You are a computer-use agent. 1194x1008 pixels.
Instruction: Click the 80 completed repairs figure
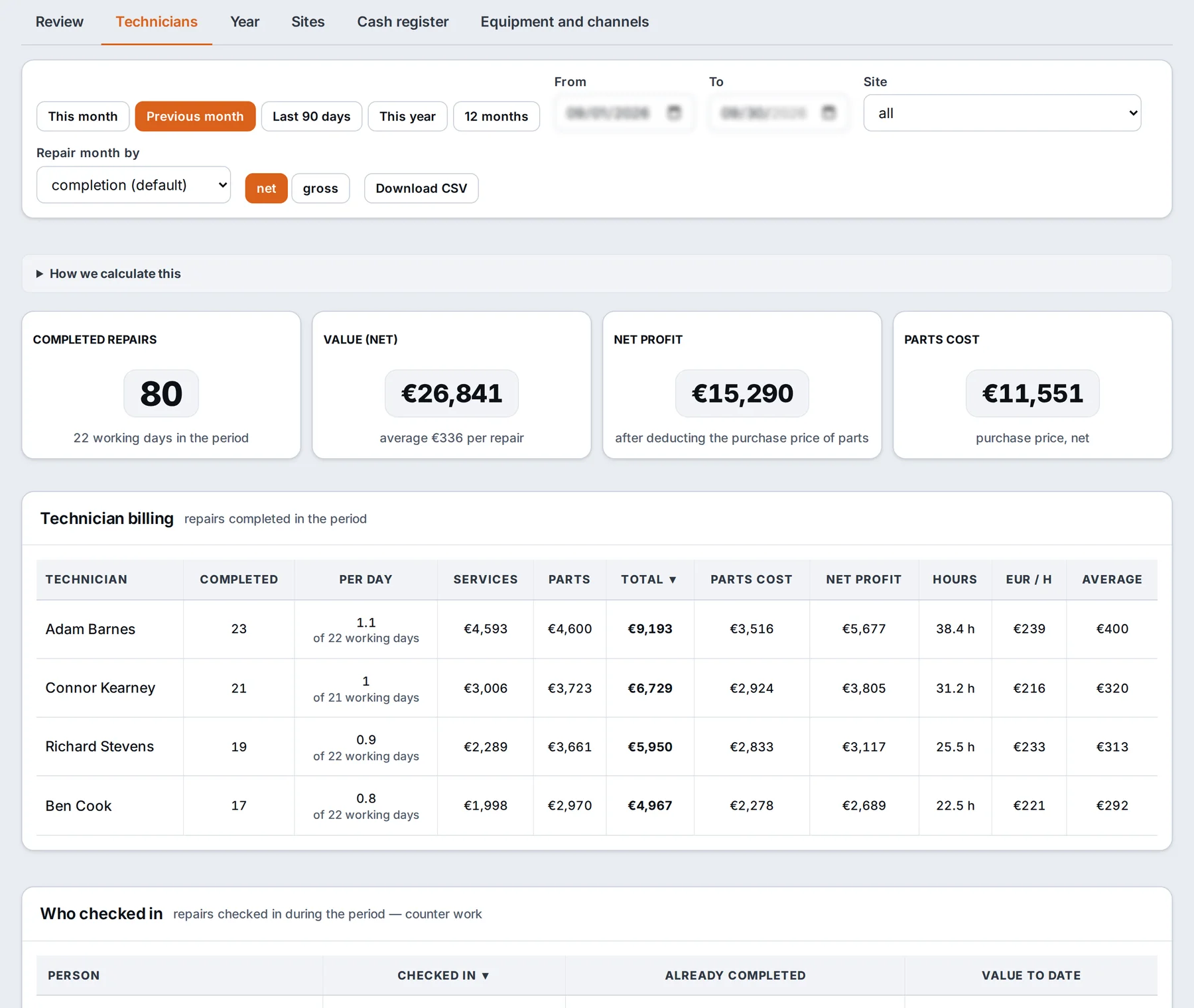161,393
